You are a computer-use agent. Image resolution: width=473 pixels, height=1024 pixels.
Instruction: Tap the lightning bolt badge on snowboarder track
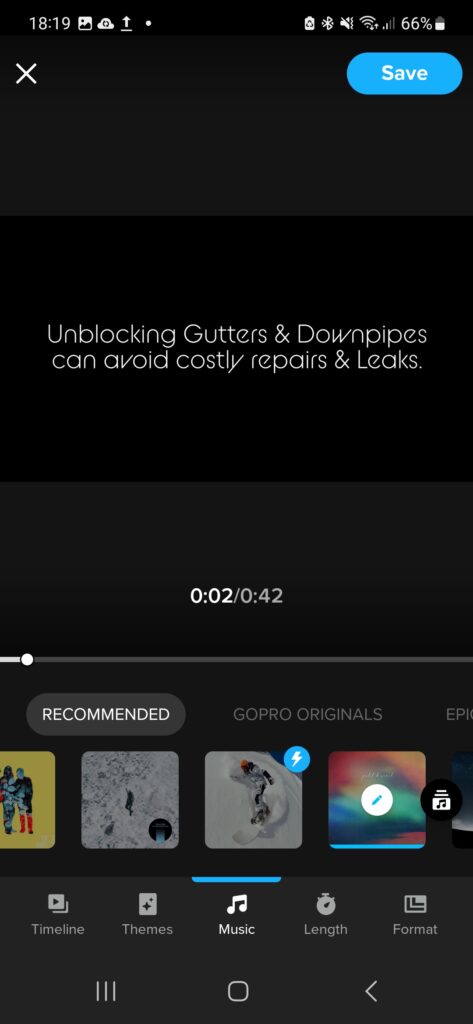[297, 759]
